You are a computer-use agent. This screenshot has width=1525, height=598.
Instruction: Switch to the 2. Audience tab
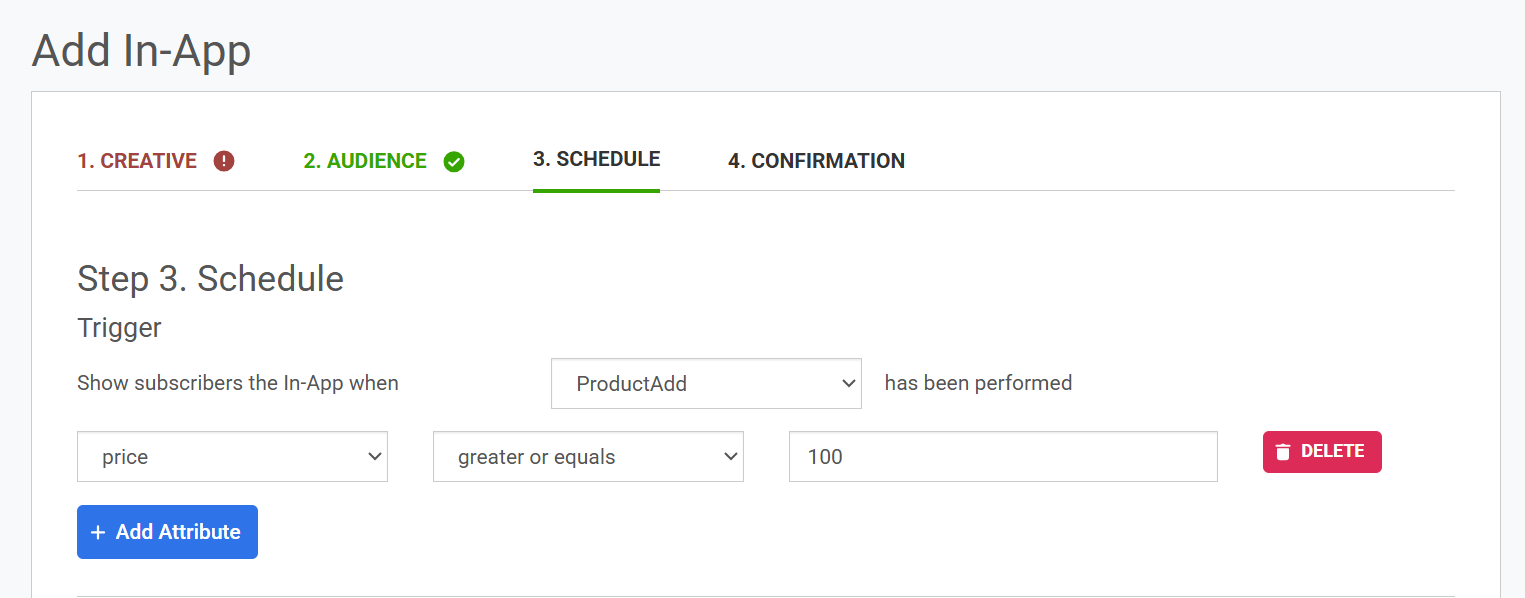tap(365, 161)
